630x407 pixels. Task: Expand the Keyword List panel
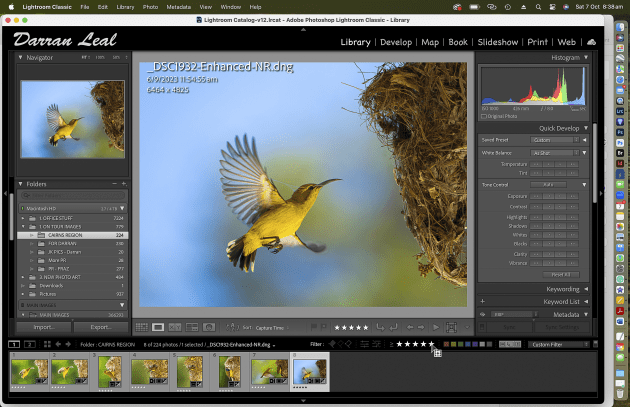coord(586,301)
